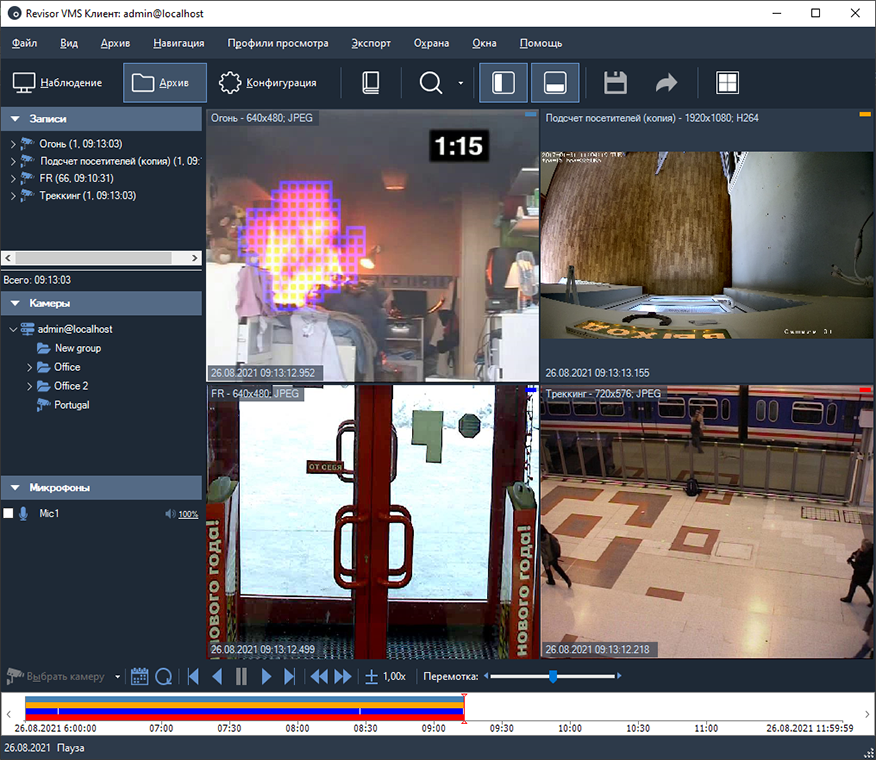876x760 pixels.
Task: Click the share arrow icon in toolbar
Action: click(666, 83)
